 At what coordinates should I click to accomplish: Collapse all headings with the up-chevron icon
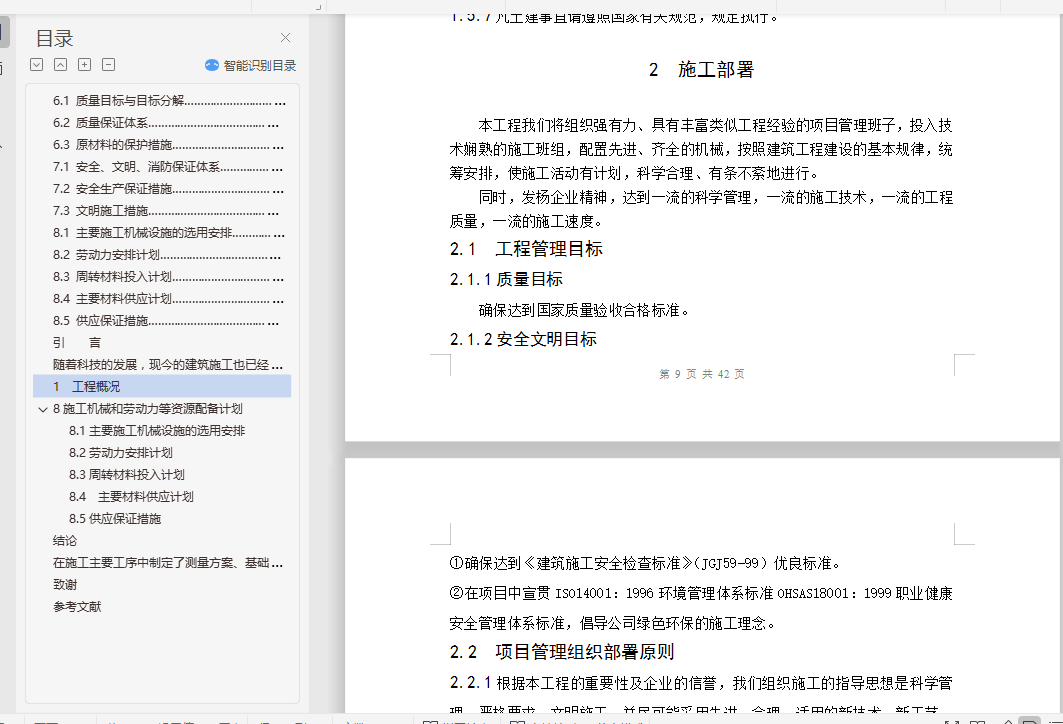60,65
